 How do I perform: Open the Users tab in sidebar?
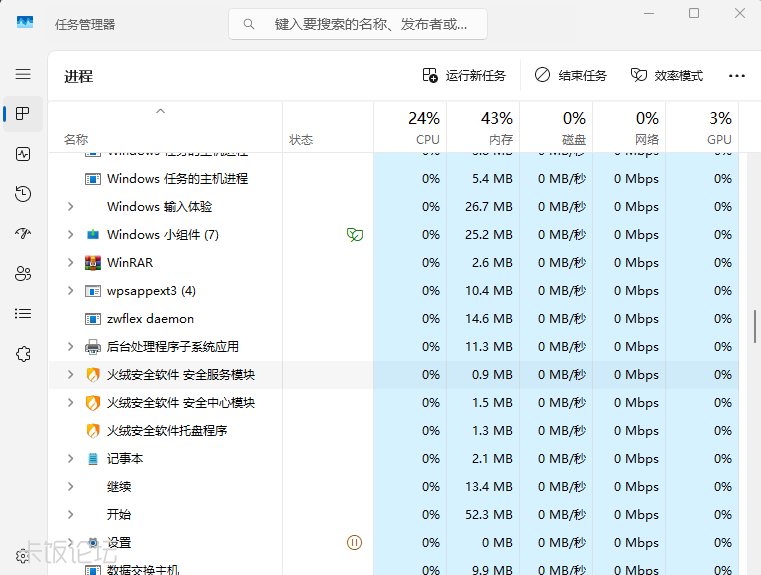23,274
